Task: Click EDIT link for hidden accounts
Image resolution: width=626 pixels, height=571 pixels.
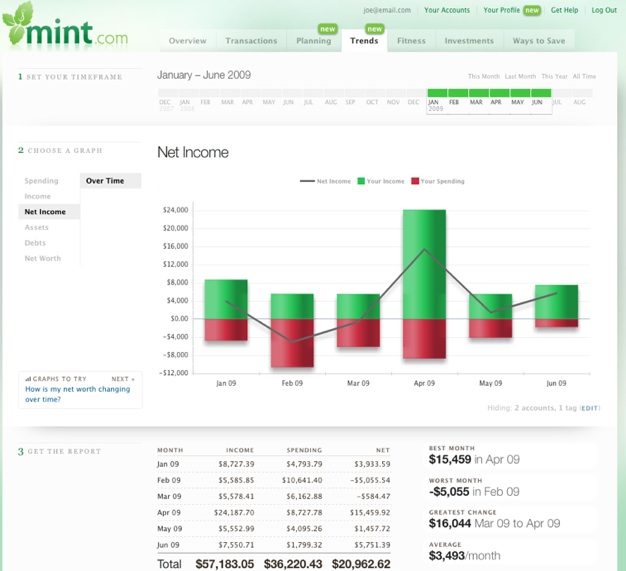Action: pos(590,408)
